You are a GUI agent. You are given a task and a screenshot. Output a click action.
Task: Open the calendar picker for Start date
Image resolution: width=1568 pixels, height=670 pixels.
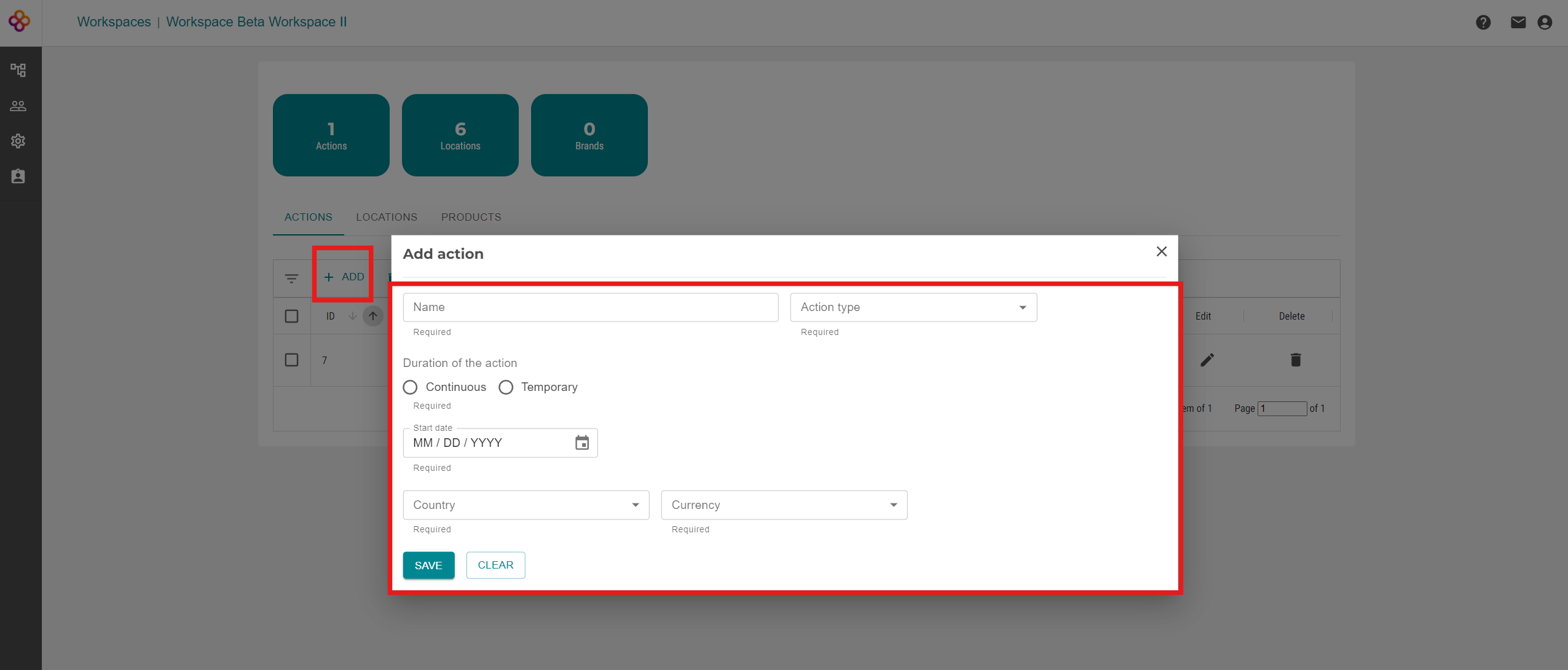point(581,443)
